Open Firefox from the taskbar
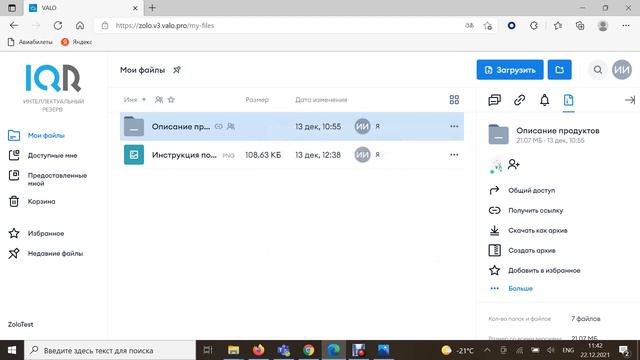The image size is (640, 360). pyautogui.click(x=258, y=350)
